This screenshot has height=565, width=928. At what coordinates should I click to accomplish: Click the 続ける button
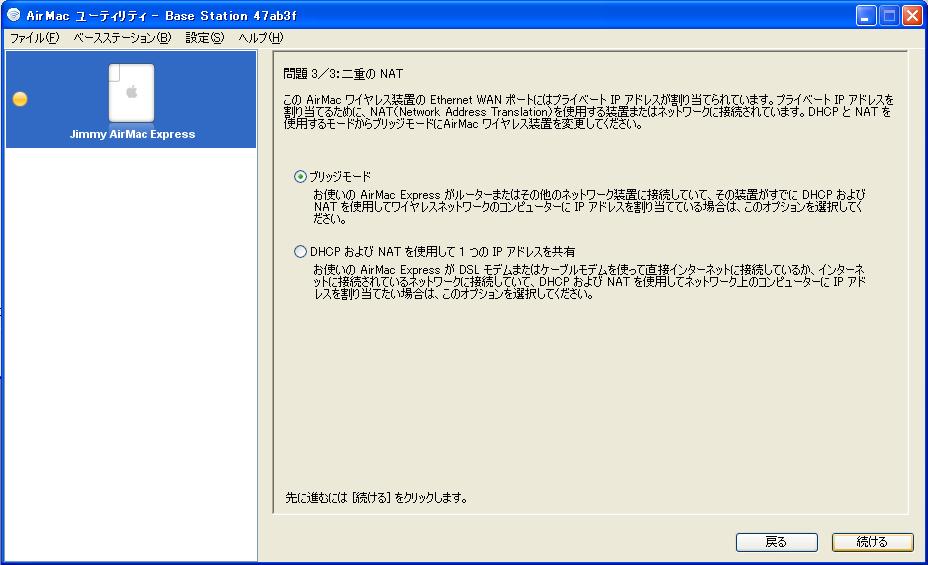[x=872, y=542]
